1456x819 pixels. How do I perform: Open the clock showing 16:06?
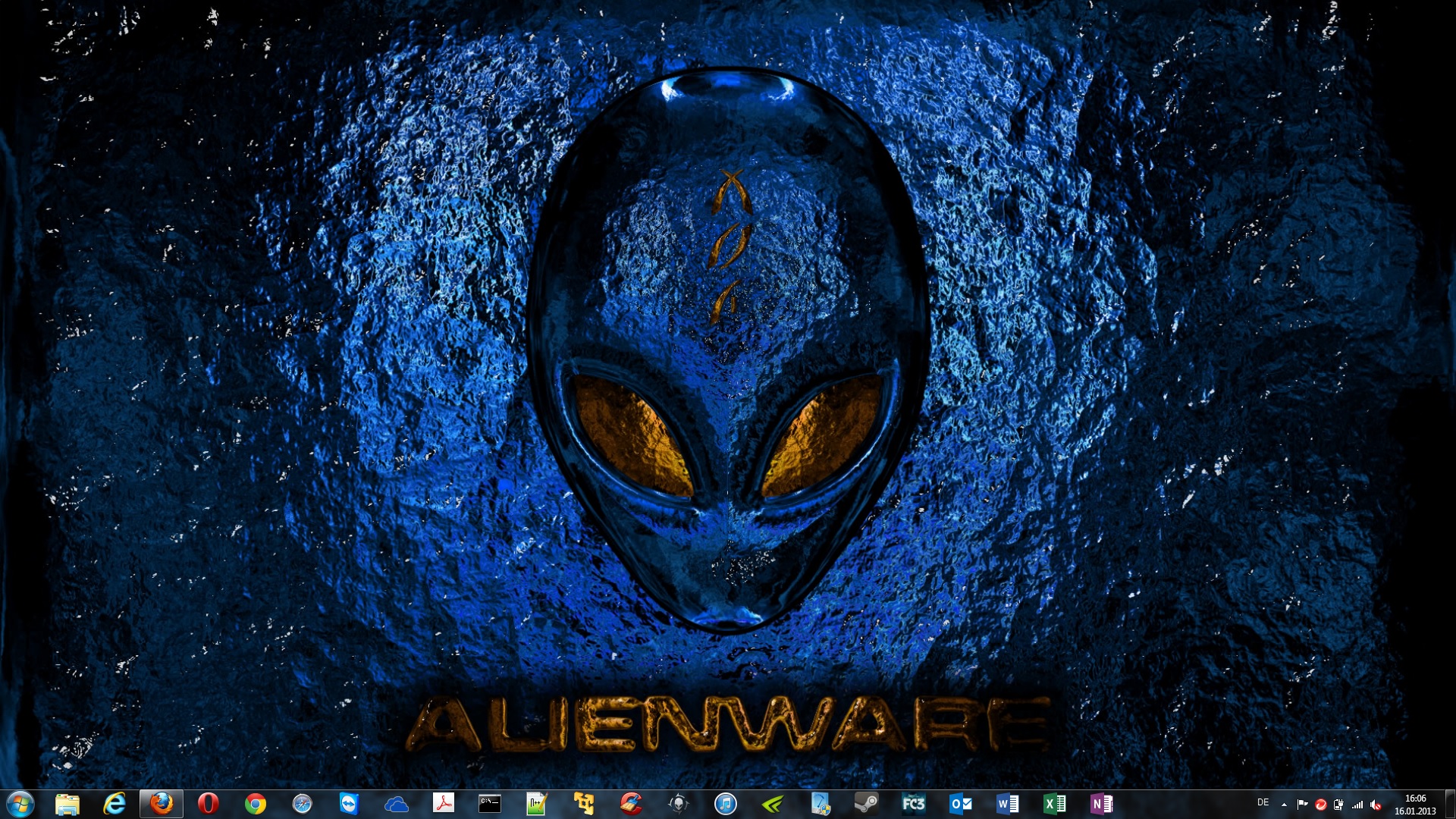pyautogui.click(x=1415, y=804)
